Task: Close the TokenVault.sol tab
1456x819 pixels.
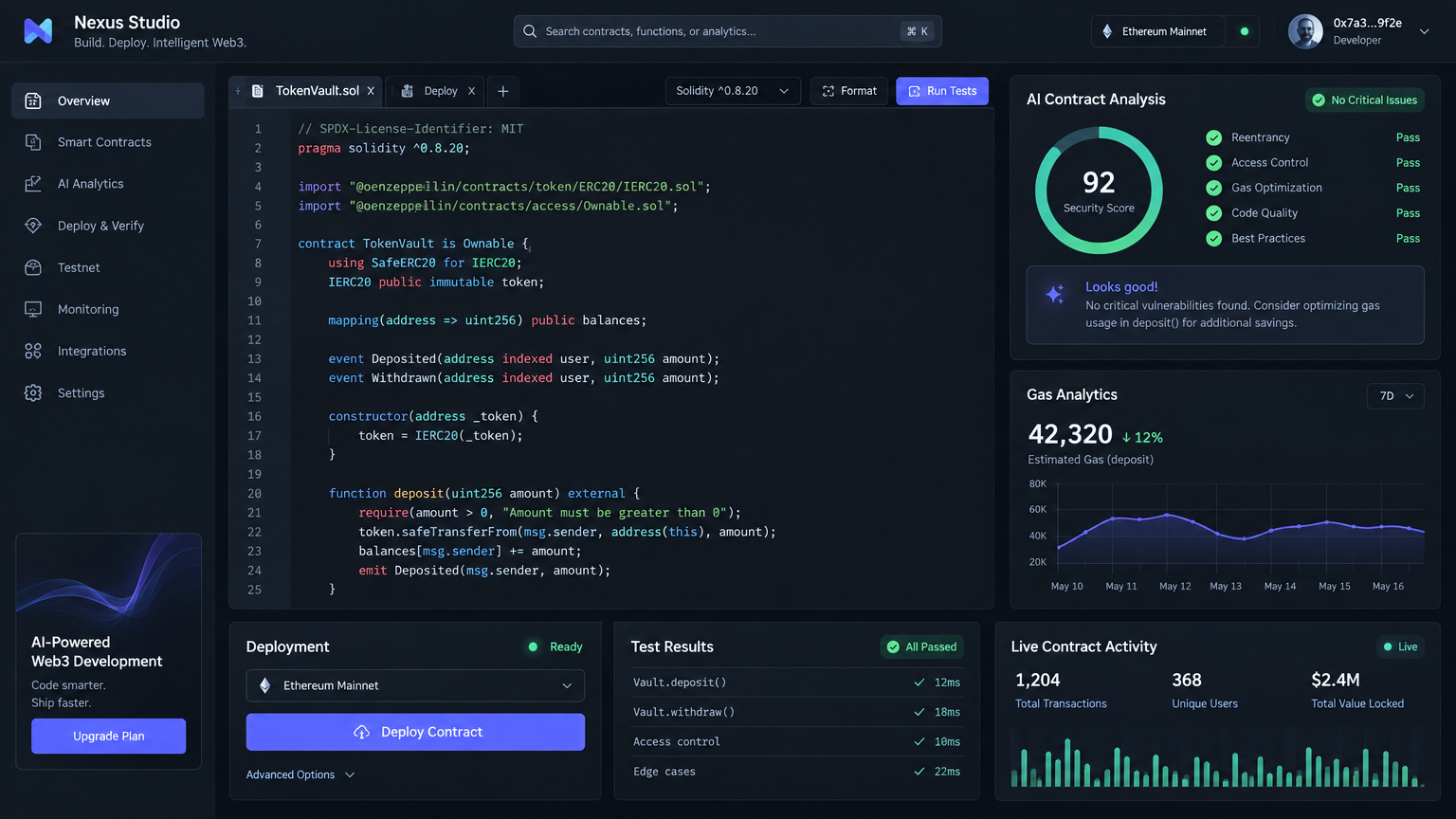Action: pyautogui.click(x=371, y=91)
